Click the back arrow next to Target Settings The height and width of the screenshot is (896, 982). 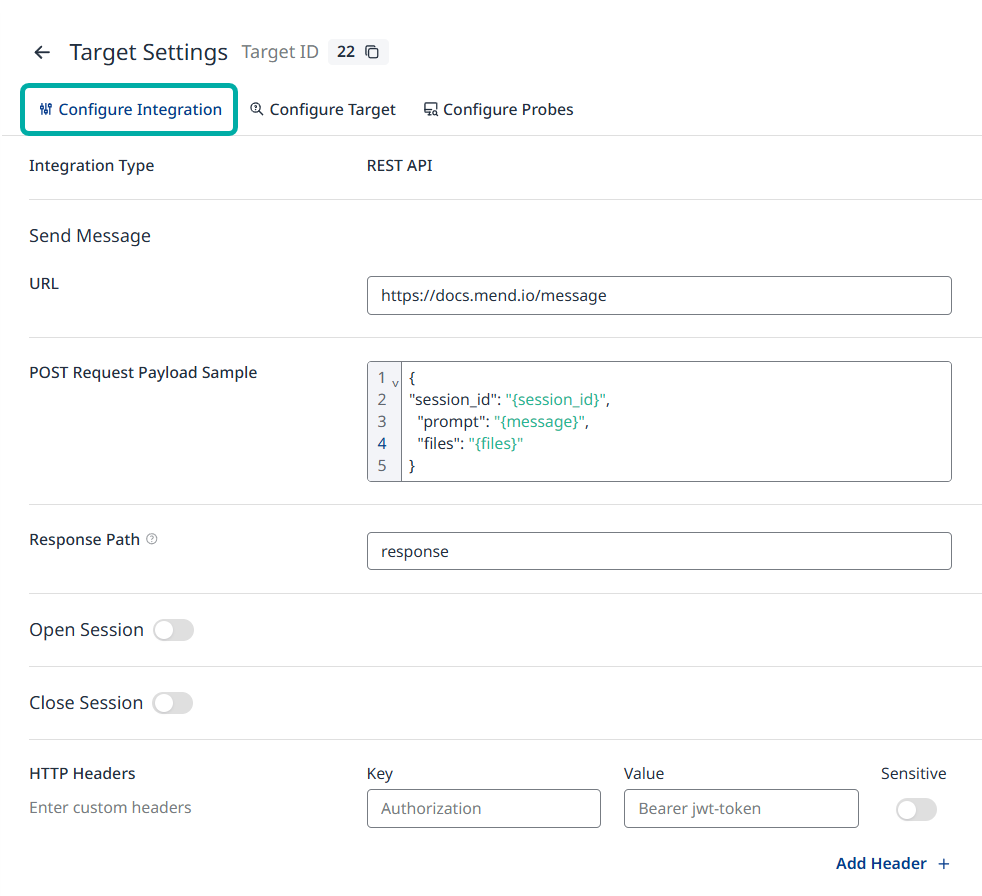[x=42, y=53]
